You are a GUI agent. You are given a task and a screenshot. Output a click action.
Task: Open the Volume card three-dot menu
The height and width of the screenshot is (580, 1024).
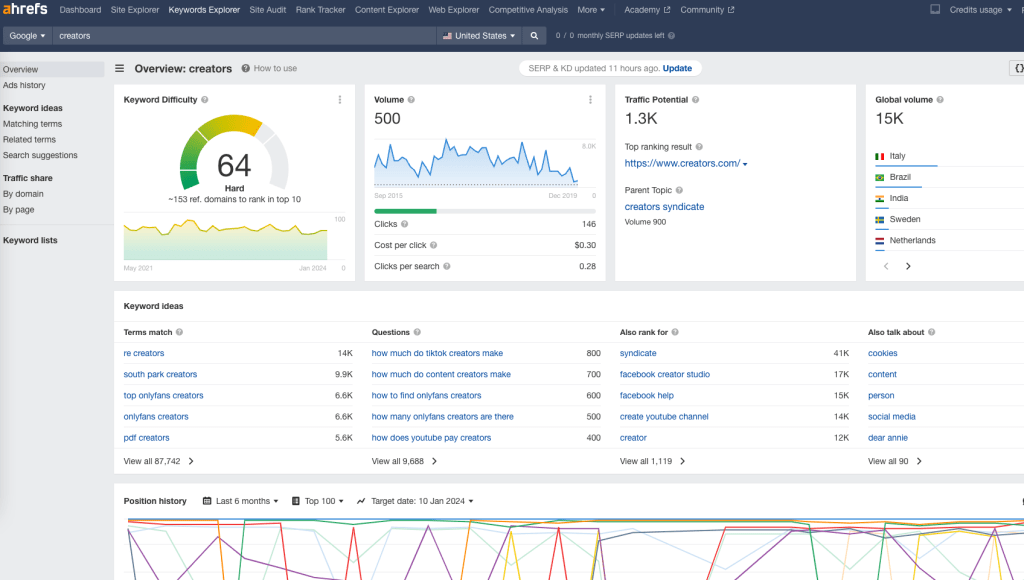click(x=590, y=100)
